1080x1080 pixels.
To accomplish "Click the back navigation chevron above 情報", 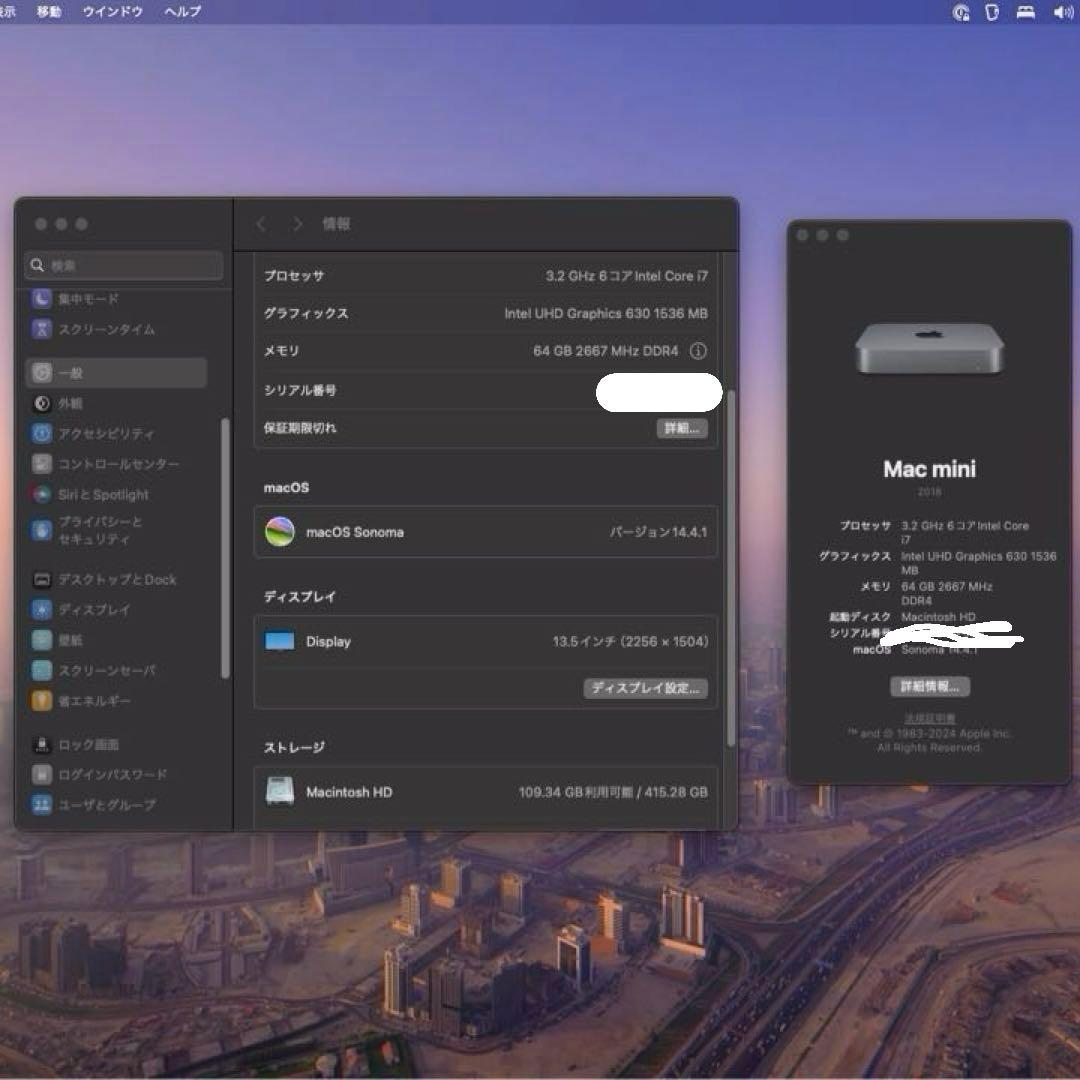I will pos(261,224).
